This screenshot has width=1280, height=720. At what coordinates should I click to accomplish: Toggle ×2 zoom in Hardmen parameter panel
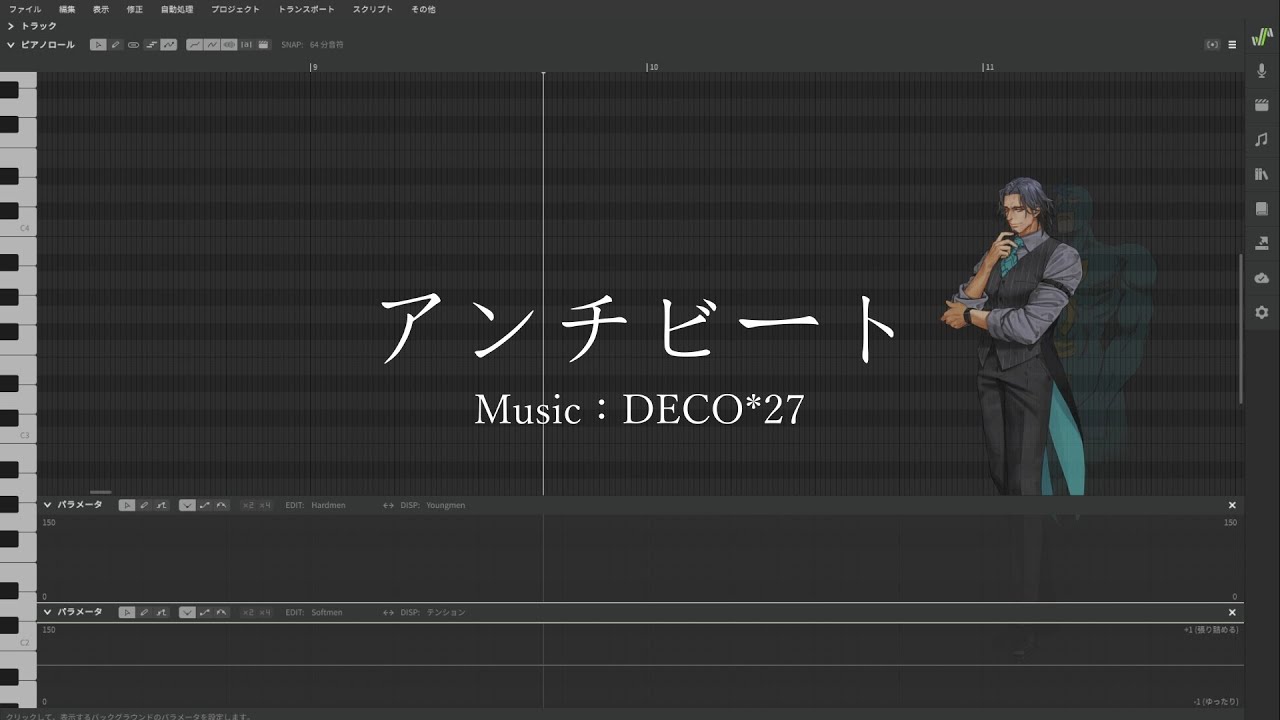pos(248,505)
